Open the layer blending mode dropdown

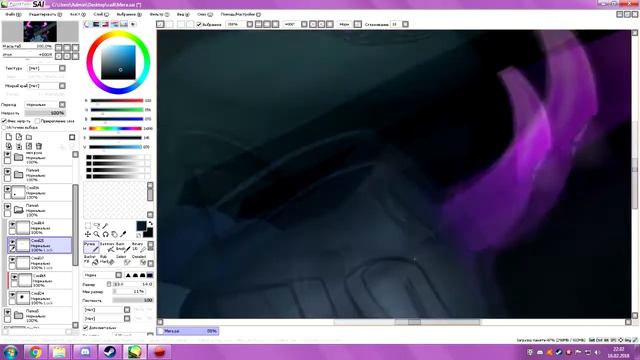(62, 104)
